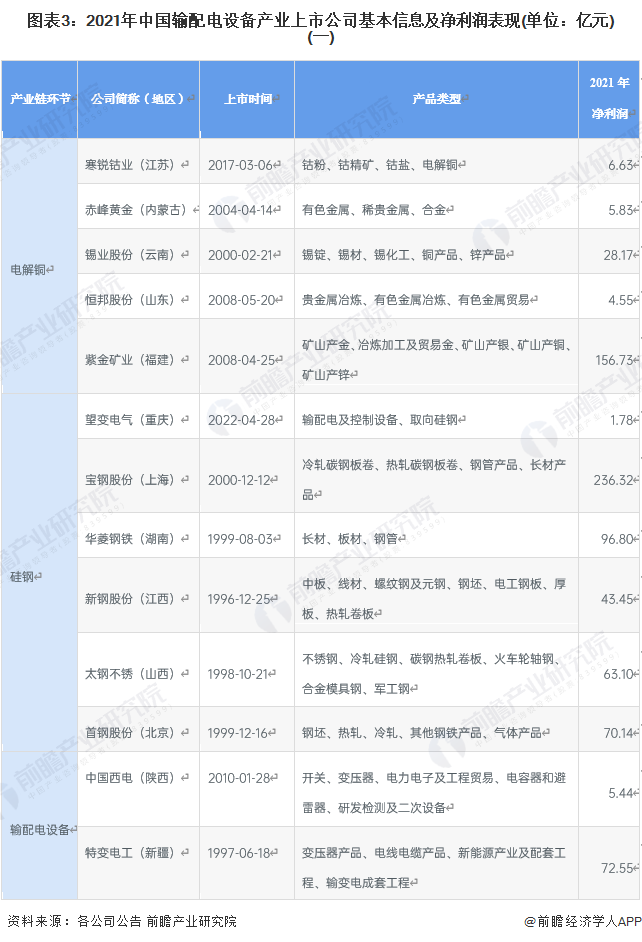Select company cell 太钢不锈（山西）

tap(139, 670)
